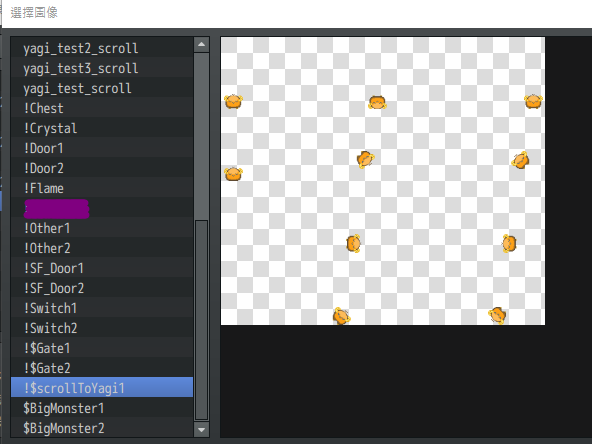Screen dimensions: 592x444
Task: Select the !$Gate1 image entry
Action: [102, 348]
